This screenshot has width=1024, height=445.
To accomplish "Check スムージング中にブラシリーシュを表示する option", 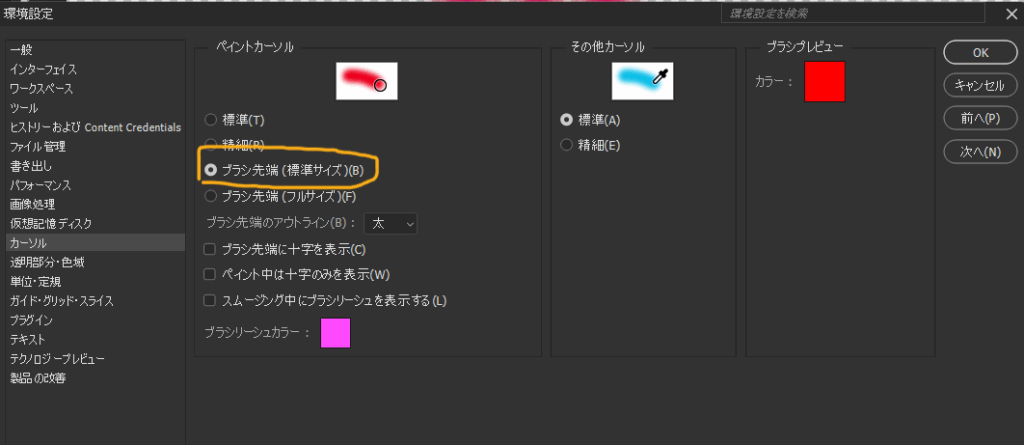I will [210, 300].
